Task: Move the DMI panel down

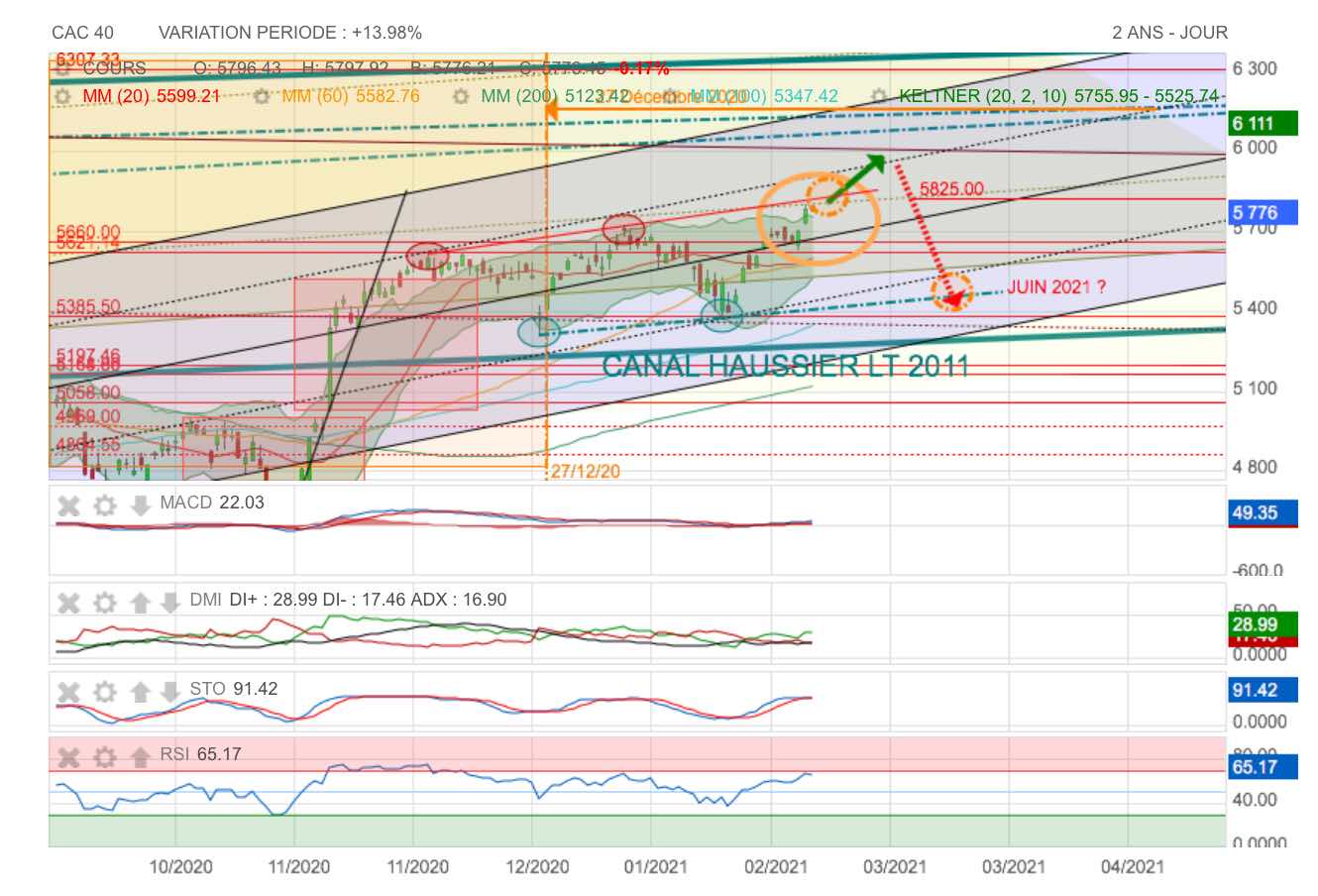Action: (169, 603)
